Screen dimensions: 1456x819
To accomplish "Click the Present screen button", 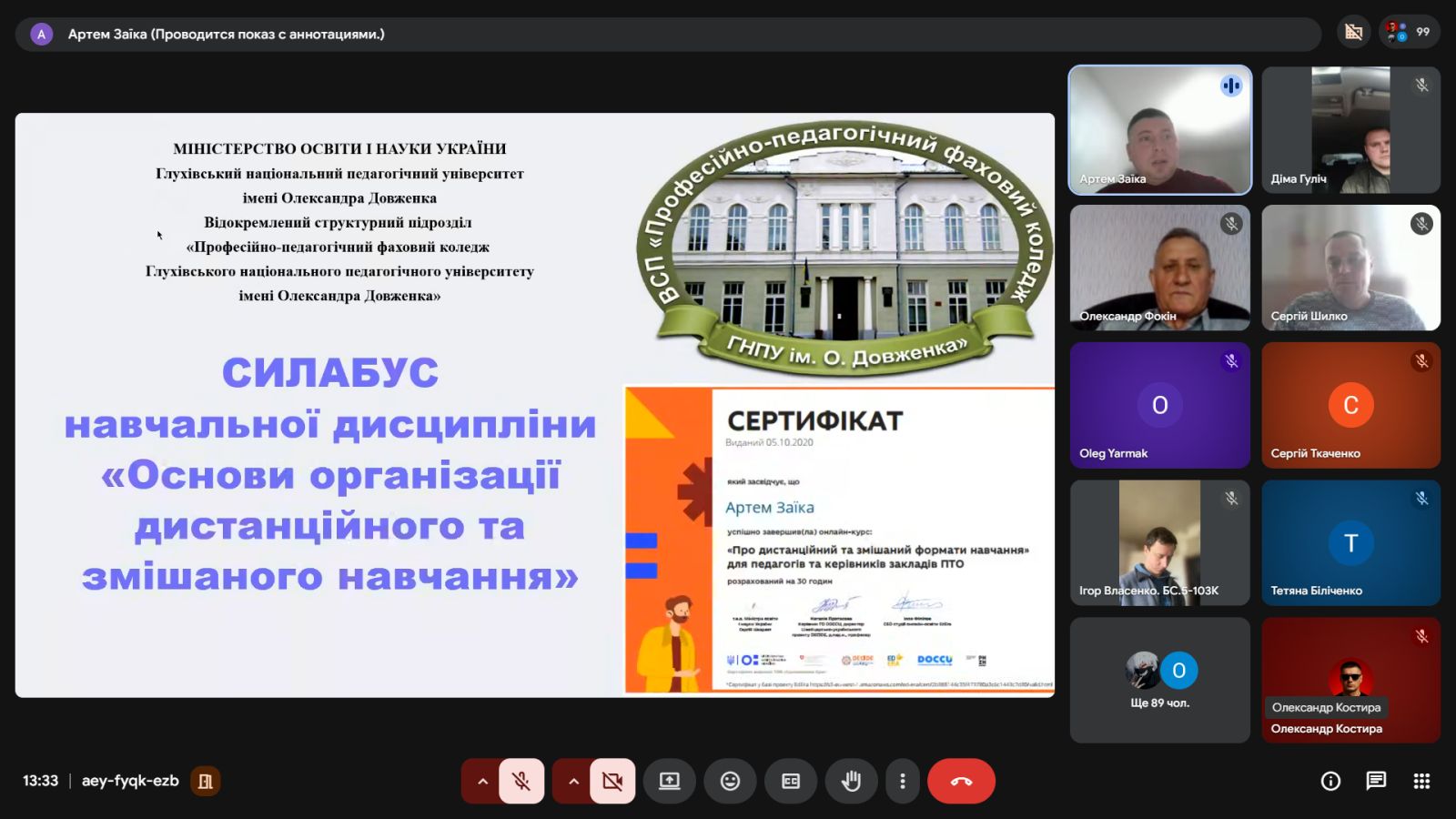I will pos(670,781).
